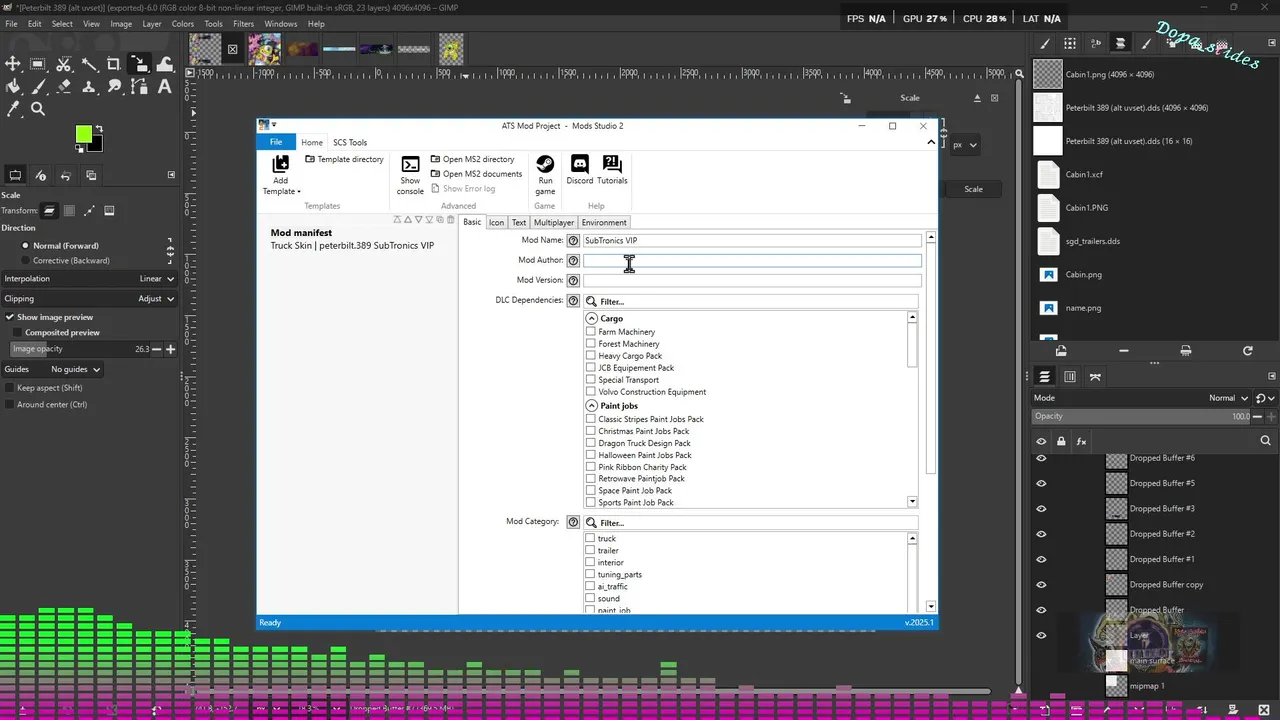1280x720 pixels.
Task: Click help icon next to Mod Name
Action: click(x=573, y=241)
